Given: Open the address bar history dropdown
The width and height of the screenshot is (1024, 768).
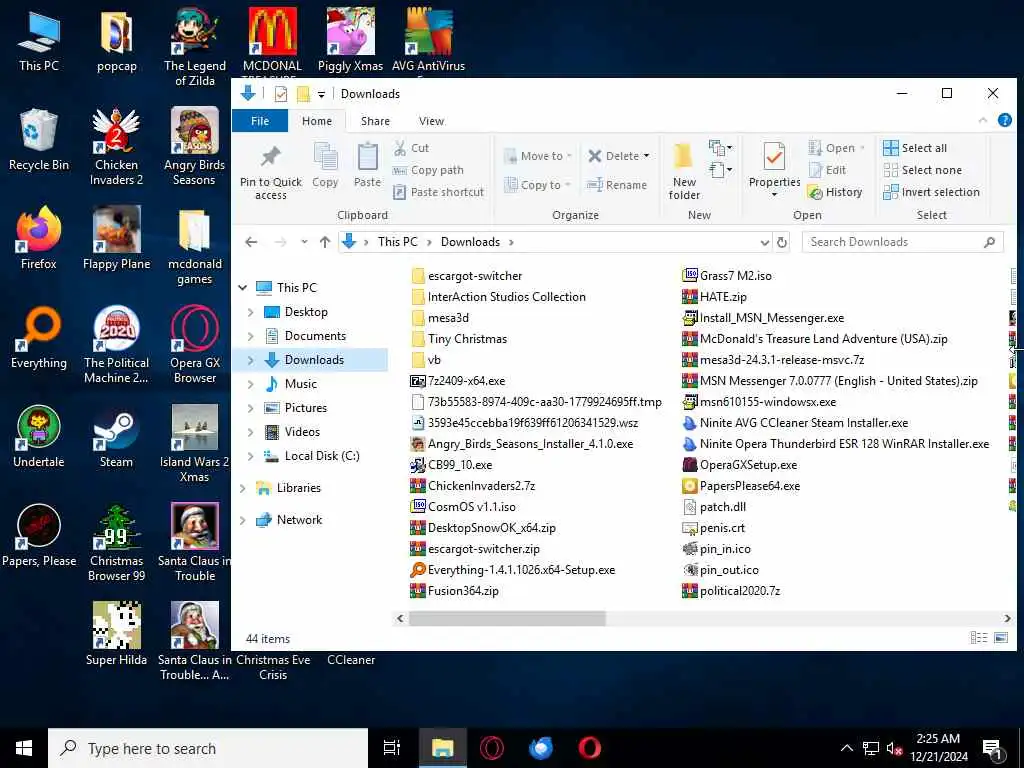Looking at the screenshot, I should click(765, 242).
